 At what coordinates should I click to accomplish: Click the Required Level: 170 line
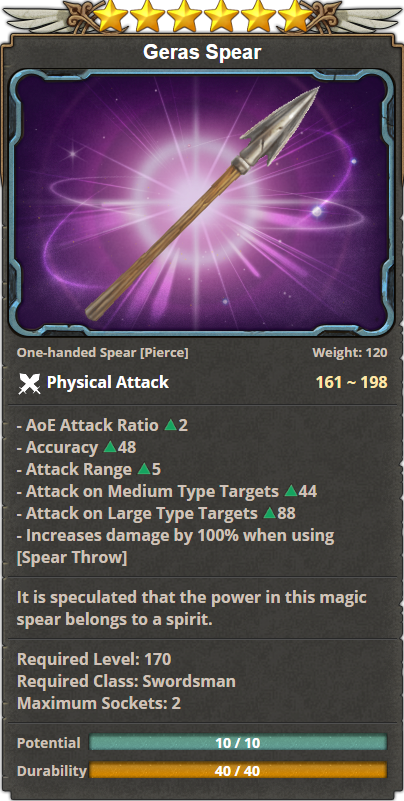pyautogui.click(x=94, y=659)
